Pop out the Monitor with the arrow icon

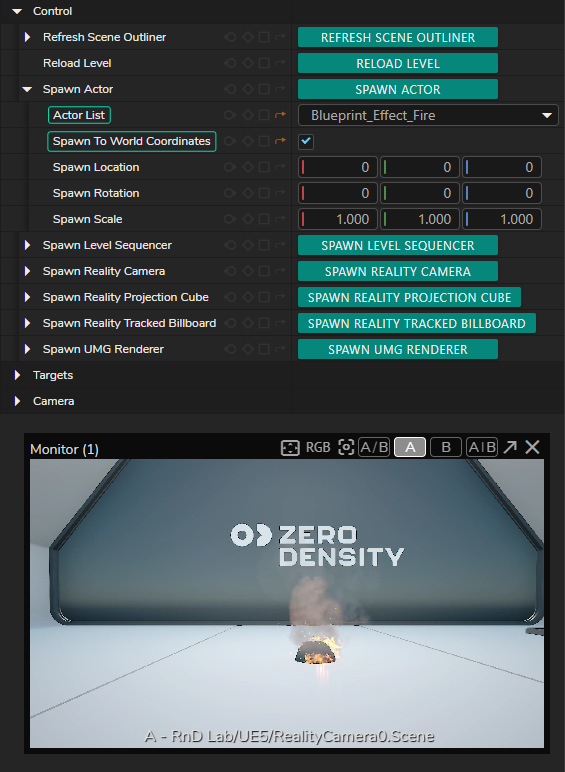(x=510, y=447)
